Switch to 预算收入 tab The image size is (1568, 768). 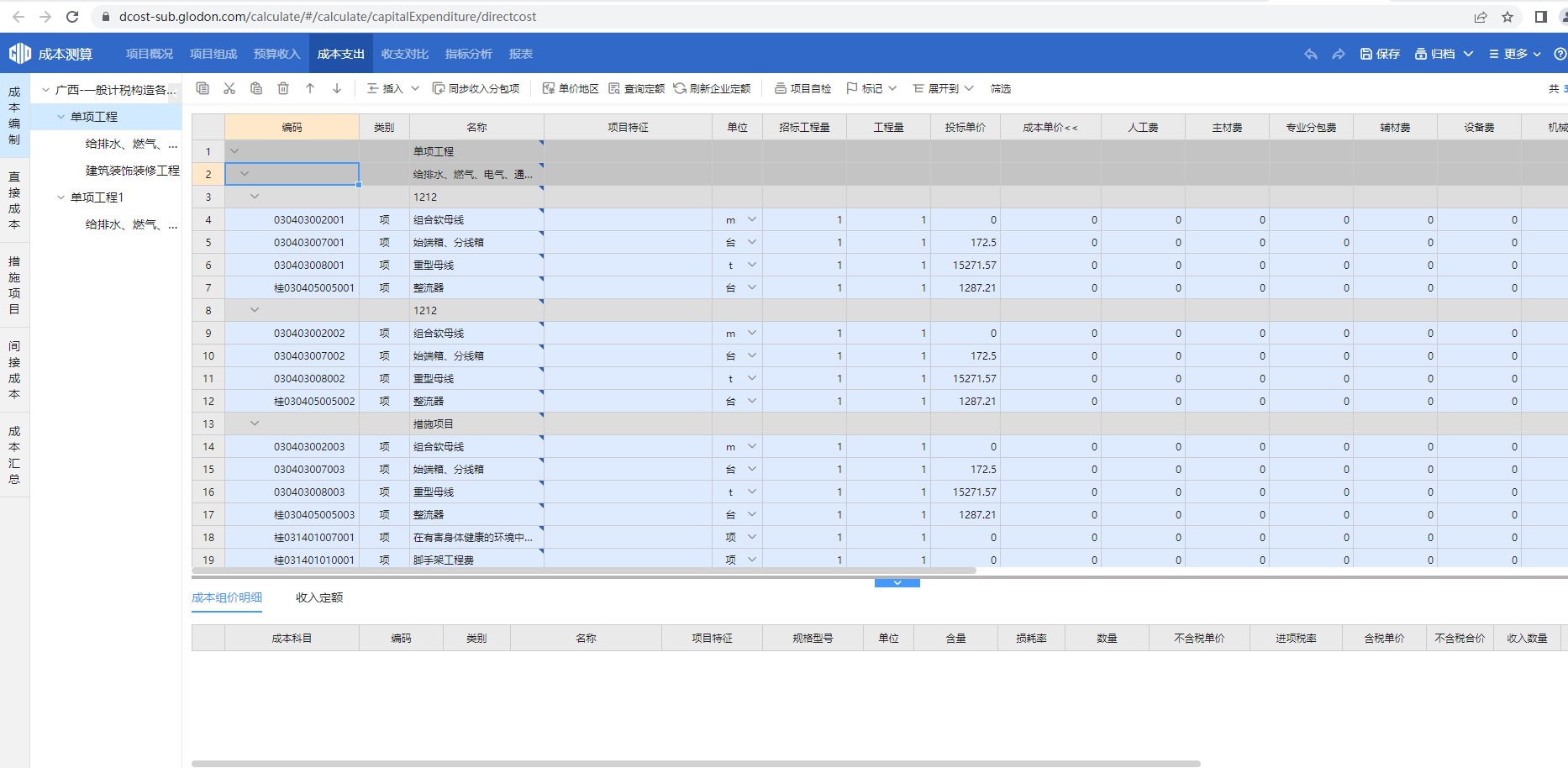point(277,54)
